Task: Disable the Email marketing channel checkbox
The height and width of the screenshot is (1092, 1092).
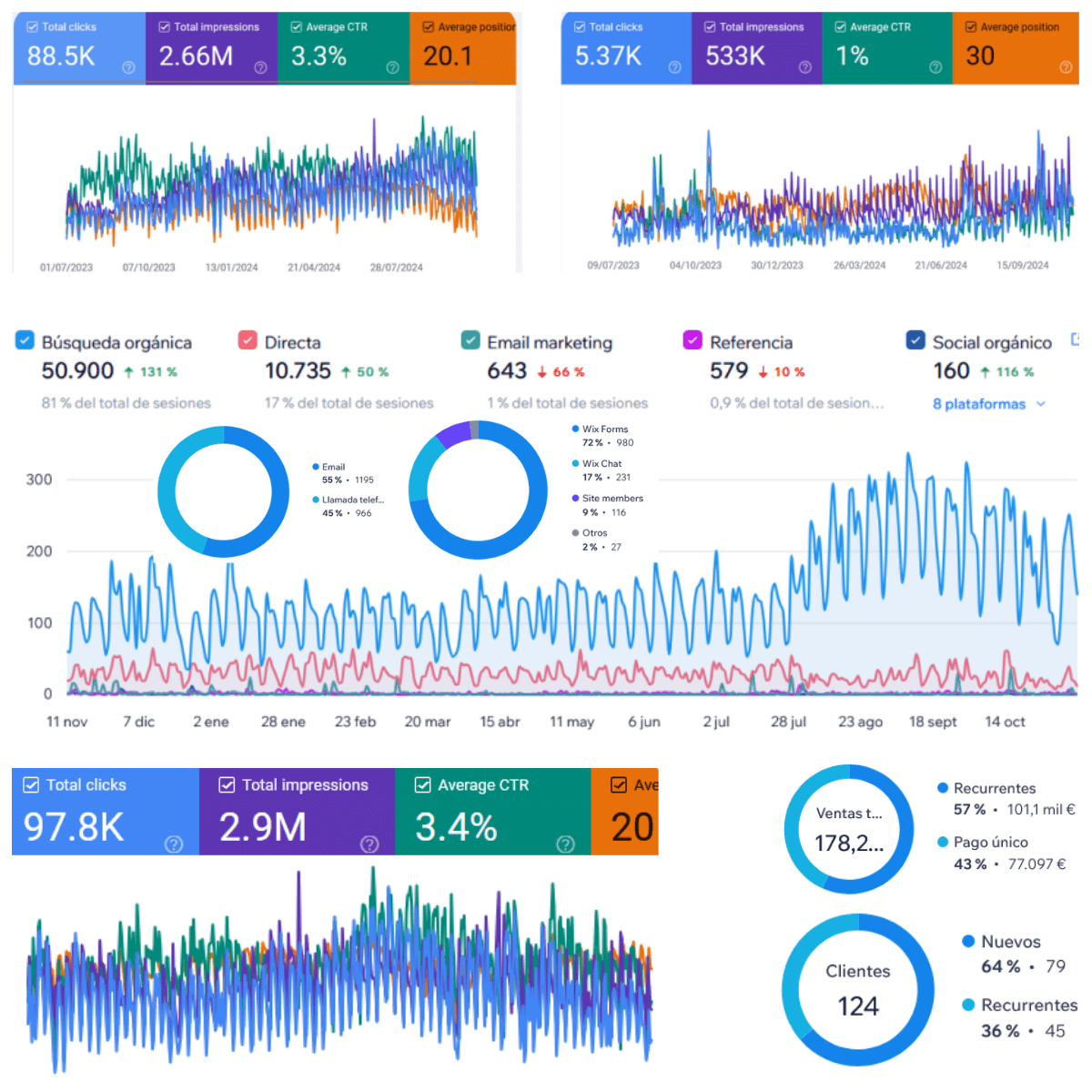Action: pos(470,340)
